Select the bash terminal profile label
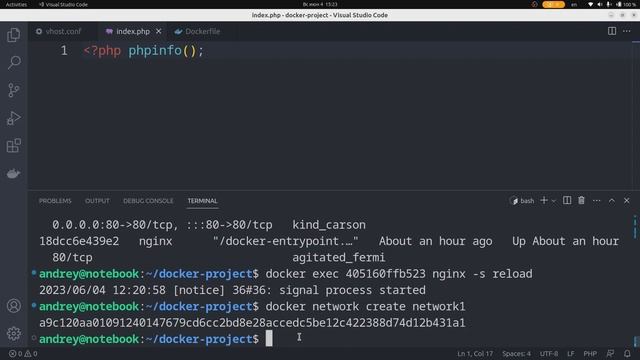 pyautogui.click(x=522, y=201)
